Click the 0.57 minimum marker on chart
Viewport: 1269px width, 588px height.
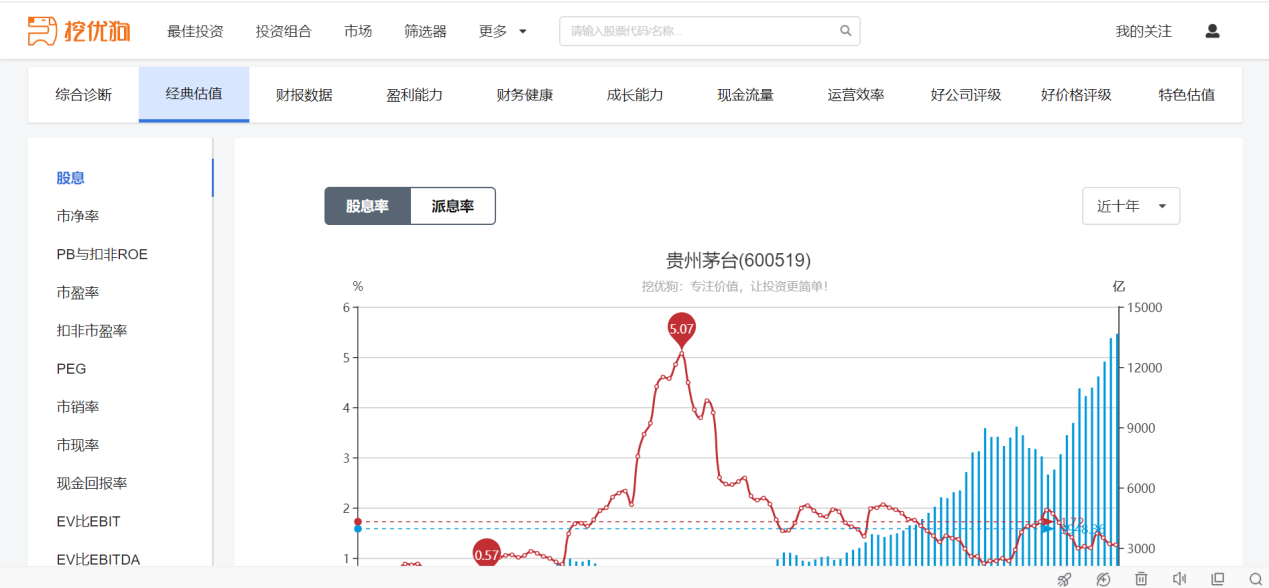486,554
